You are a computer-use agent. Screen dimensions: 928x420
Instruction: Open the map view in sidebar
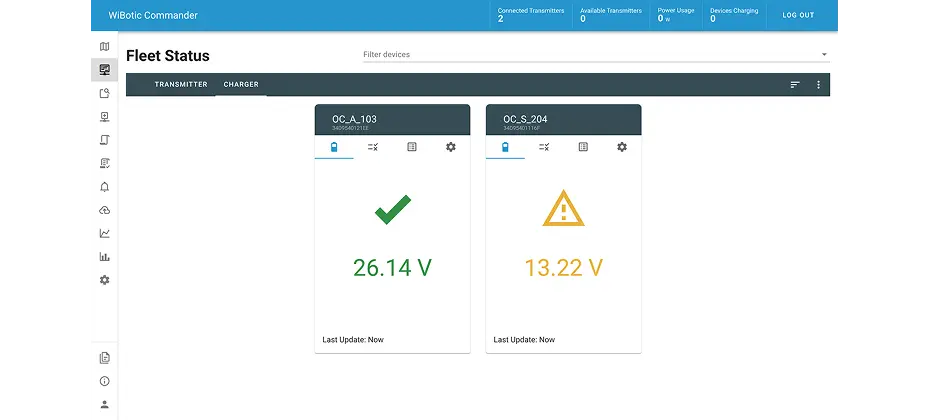coord(104,47)
